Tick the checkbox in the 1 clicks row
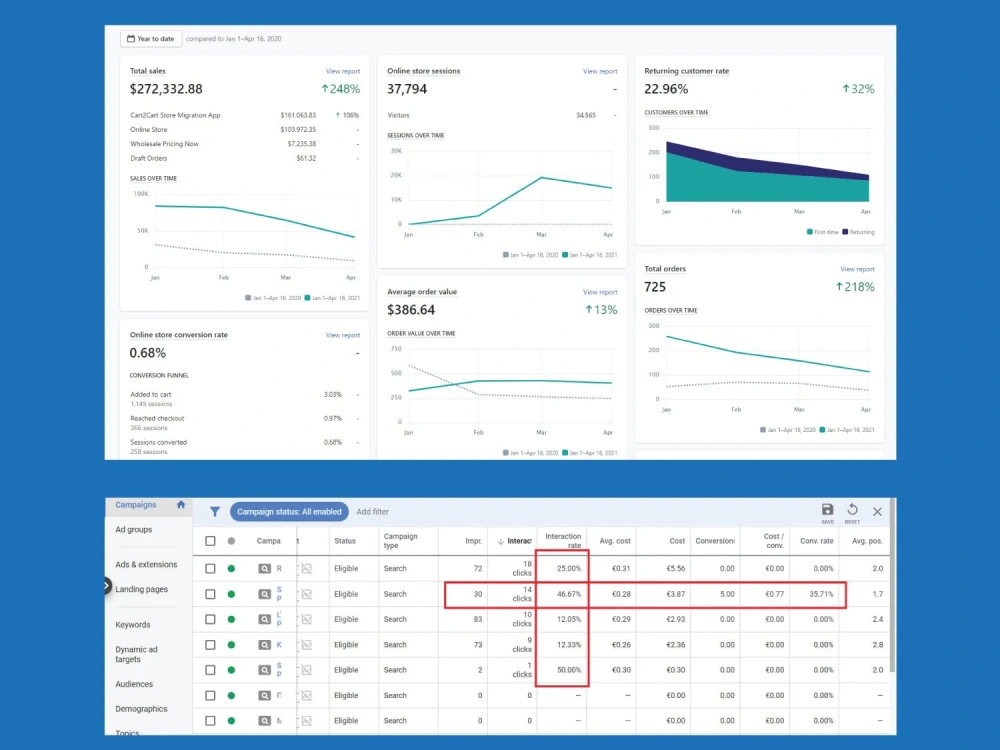 [x=210, y=670]
